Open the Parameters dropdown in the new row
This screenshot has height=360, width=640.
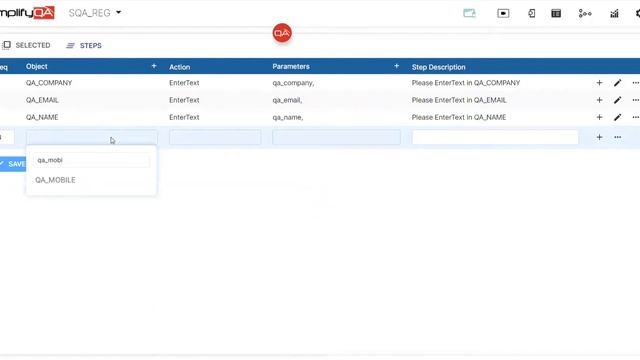point(336,137)
